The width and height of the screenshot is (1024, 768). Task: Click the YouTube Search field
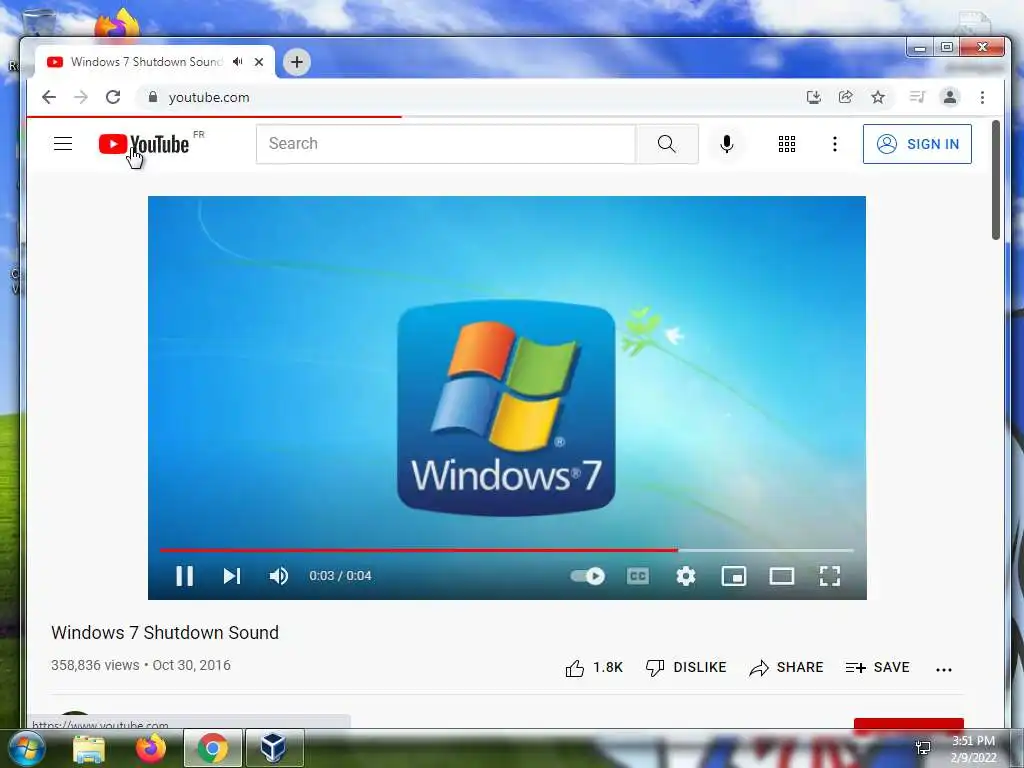[x=445, y=144]
